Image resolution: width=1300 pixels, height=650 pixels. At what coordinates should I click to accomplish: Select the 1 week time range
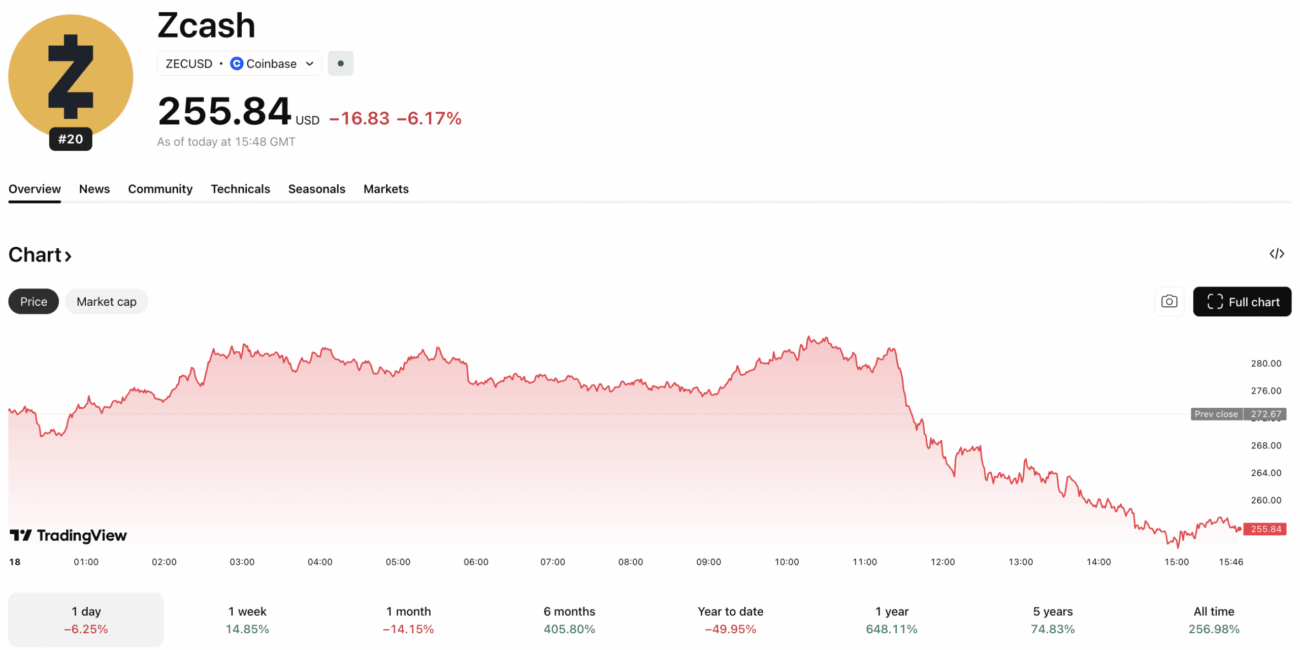click(x=246, y=620)
